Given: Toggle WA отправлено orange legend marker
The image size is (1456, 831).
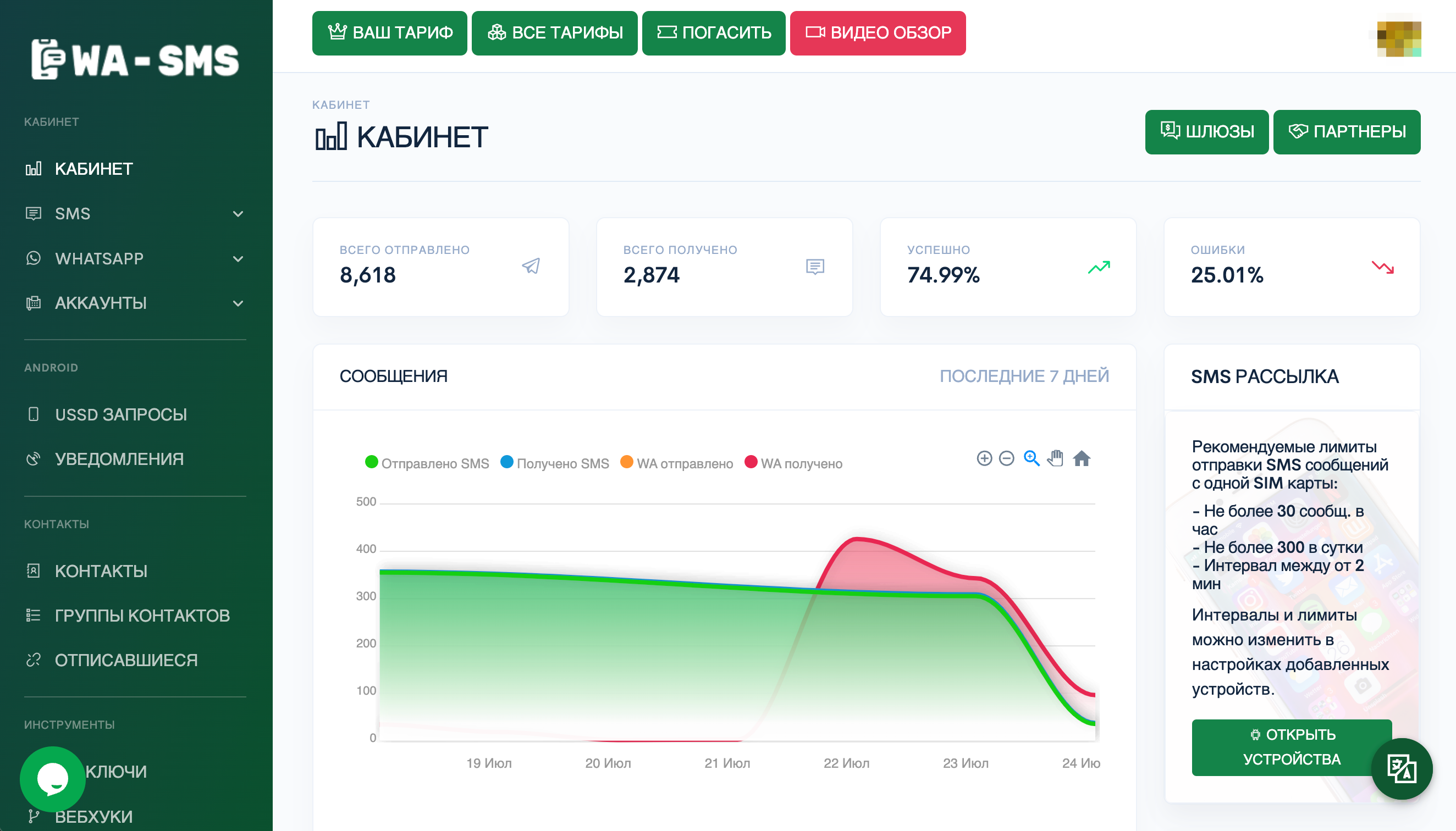Looking at the screenshot, I should 626,462.
